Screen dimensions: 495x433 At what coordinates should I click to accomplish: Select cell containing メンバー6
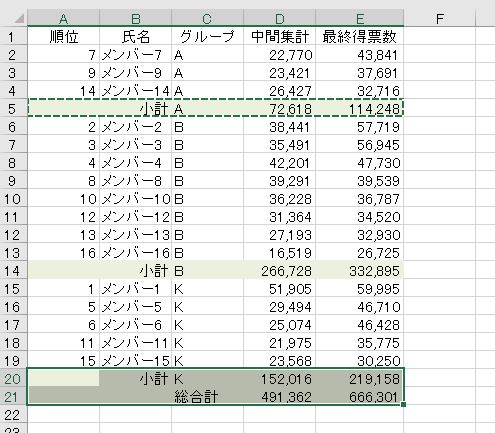(x=135, y=325)
